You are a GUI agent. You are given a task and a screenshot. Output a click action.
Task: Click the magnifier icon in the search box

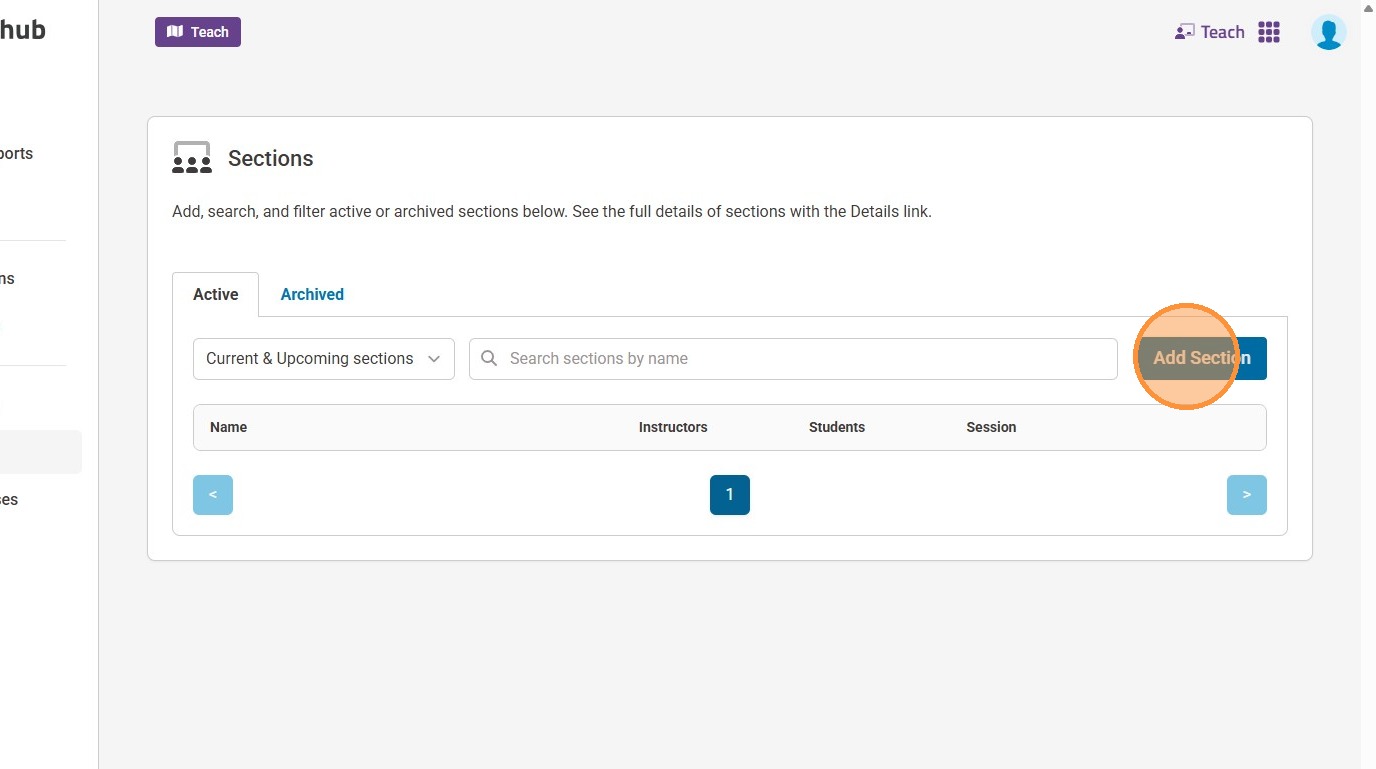click(x=489, y=358)
